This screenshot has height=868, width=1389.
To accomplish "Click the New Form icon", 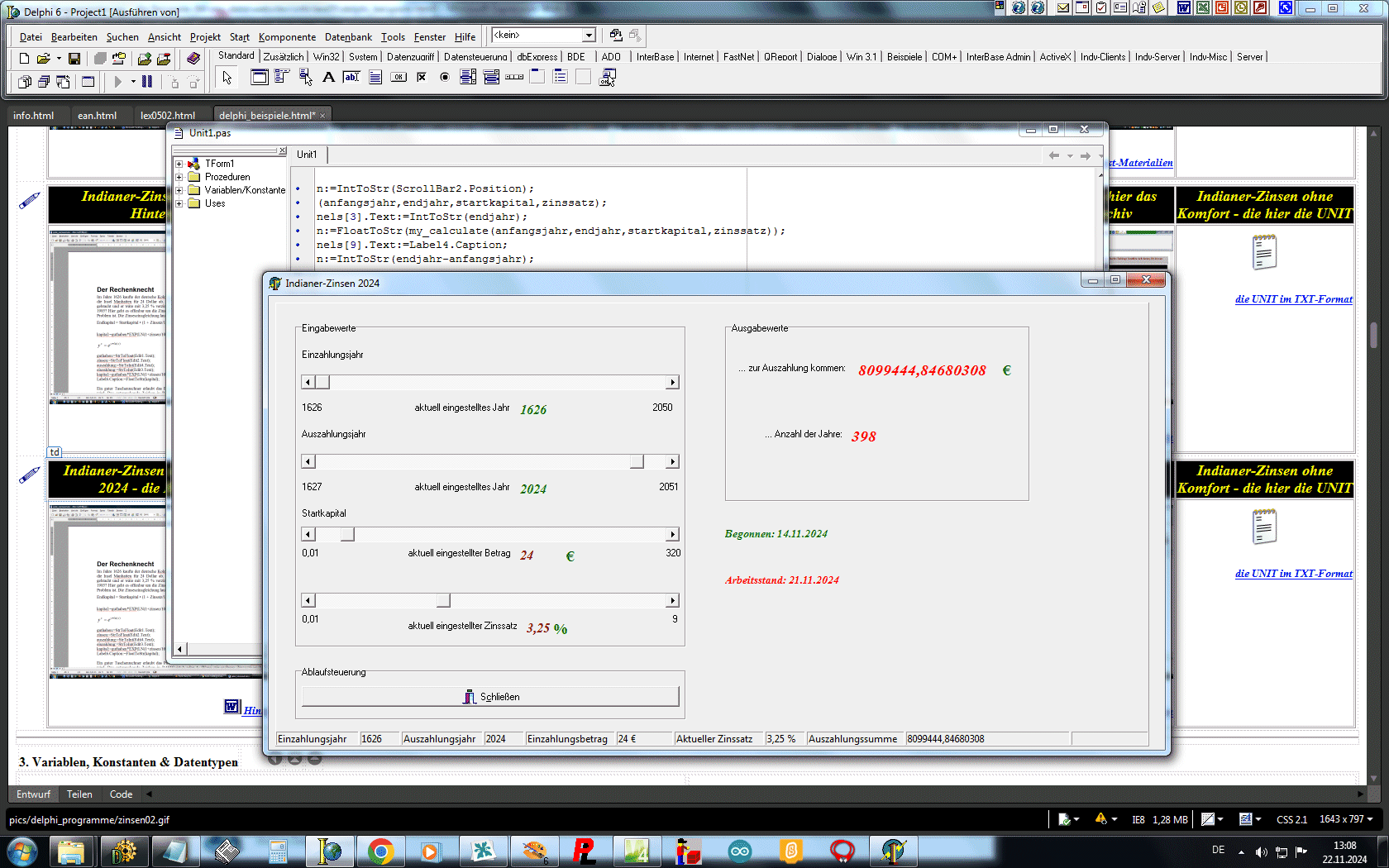I will 88,82.
